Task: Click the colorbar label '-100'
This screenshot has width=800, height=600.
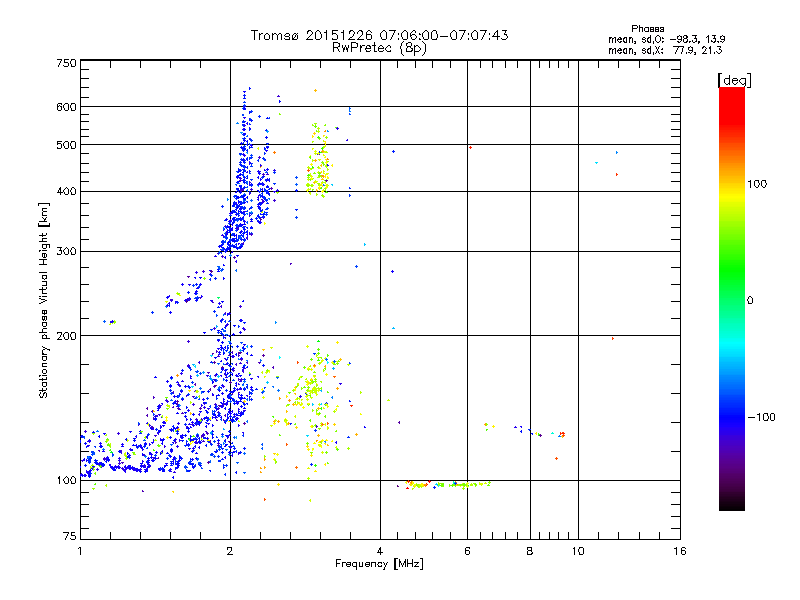Action: pyautogui.click(x=762, y=417)
